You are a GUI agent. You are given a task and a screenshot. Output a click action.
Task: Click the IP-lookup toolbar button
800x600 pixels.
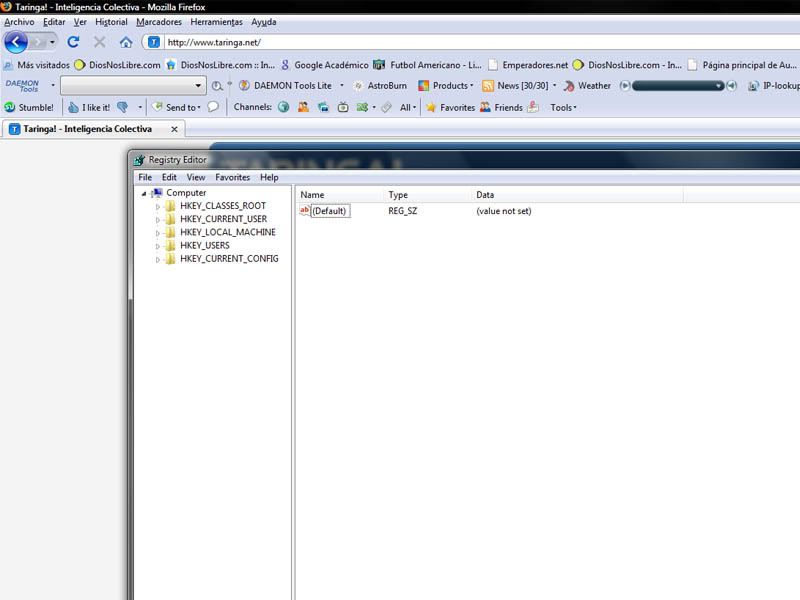(773, 86)
